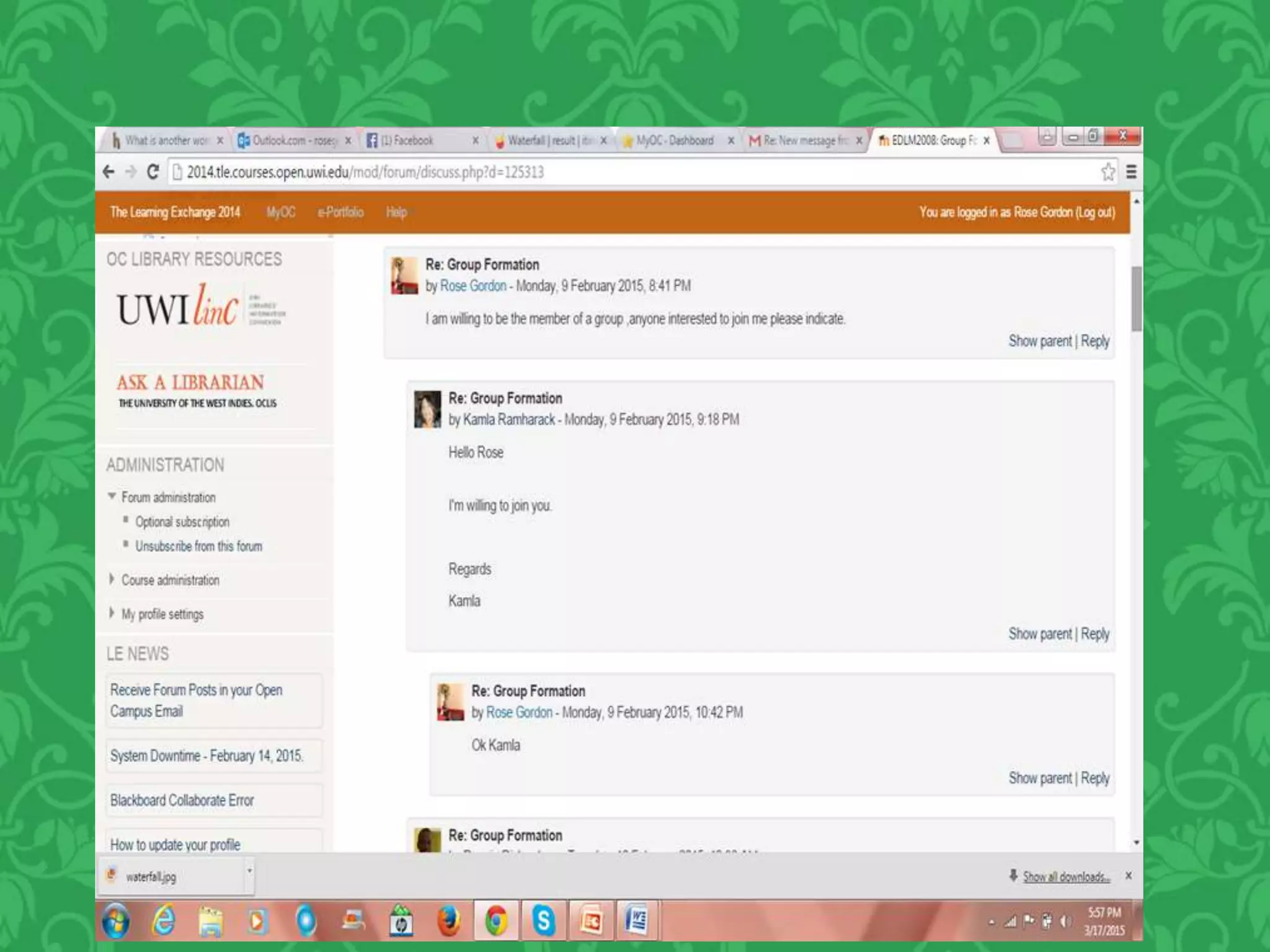Open Chrome hamburger menu
The width and height of the screenshot is (1270, 952).
(1131, 172)
